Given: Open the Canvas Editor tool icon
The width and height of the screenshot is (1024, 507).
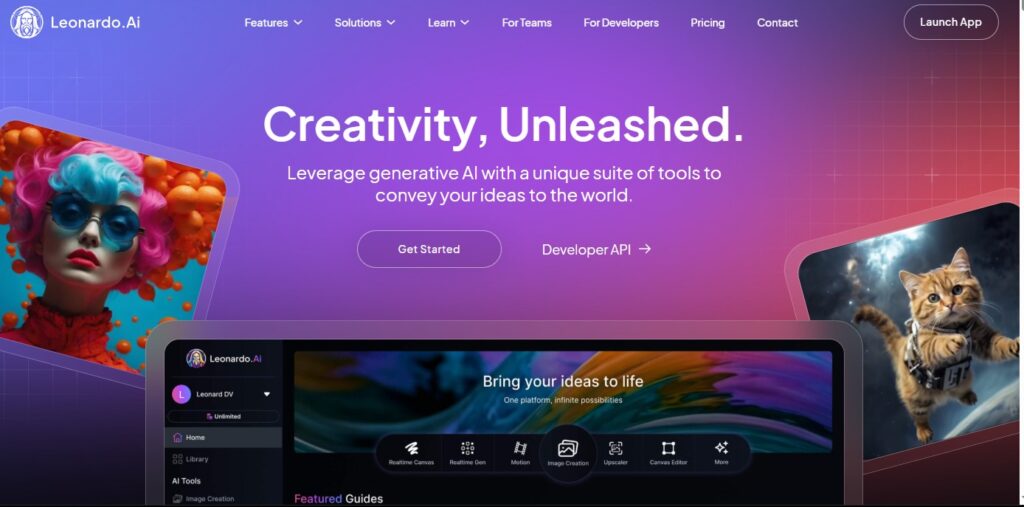Looking at the screenshot, I should 668,448.
